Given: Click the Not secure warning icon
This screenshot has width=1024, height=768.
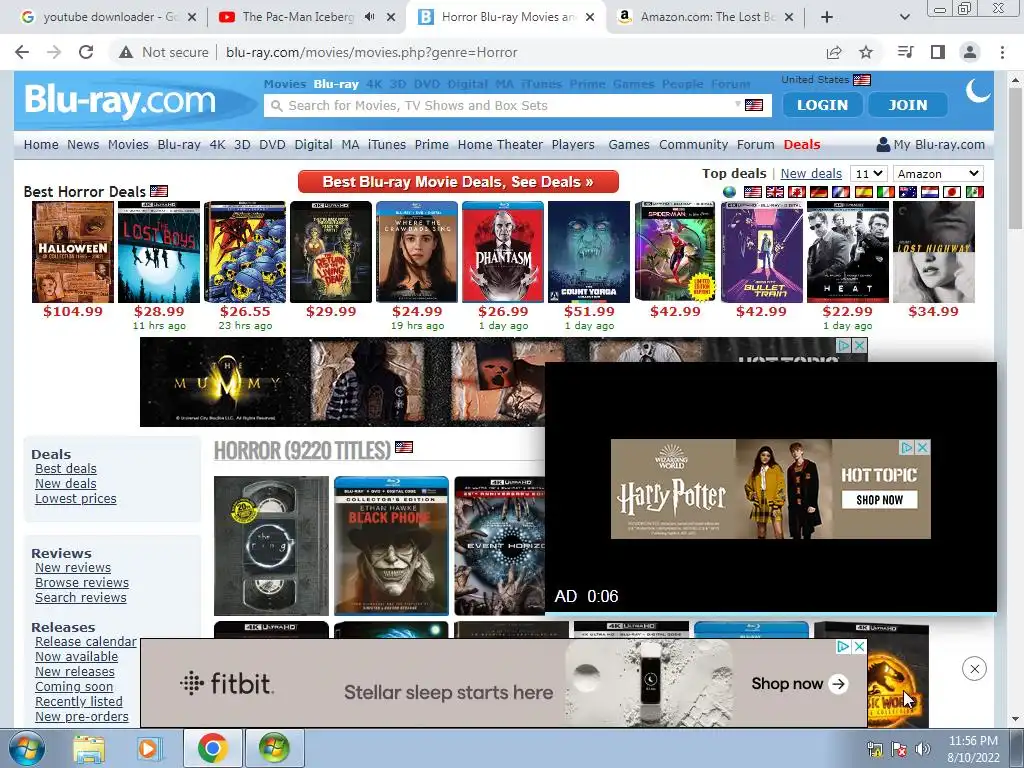Looking at the screenshot, I should (x=126, y=52).
